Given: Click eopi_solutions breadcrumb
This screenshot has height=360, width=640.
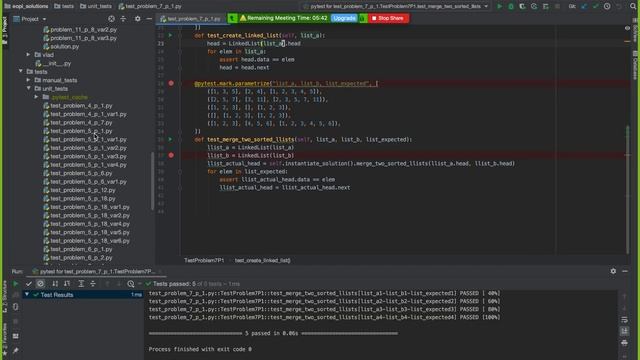Looking at the screenshot, I should (26, 7).
